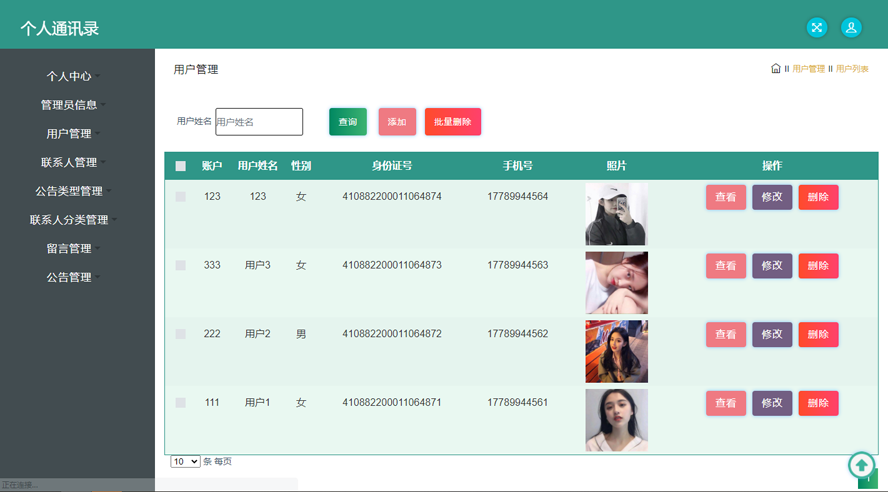
Task: Open the photo thumbnail of 用户2
Action: tap(616, 352)
